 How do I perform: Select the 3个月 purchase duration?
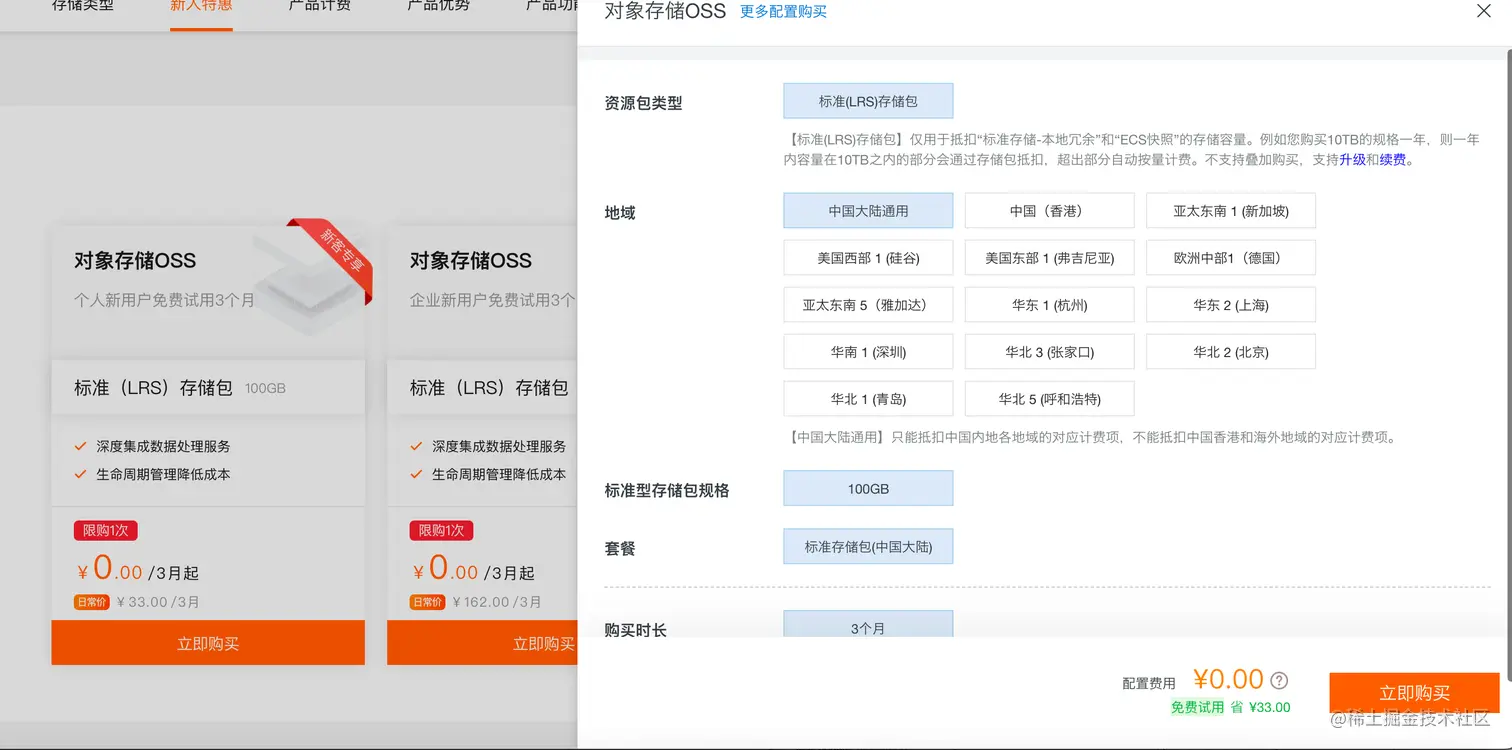click(868, 625)
